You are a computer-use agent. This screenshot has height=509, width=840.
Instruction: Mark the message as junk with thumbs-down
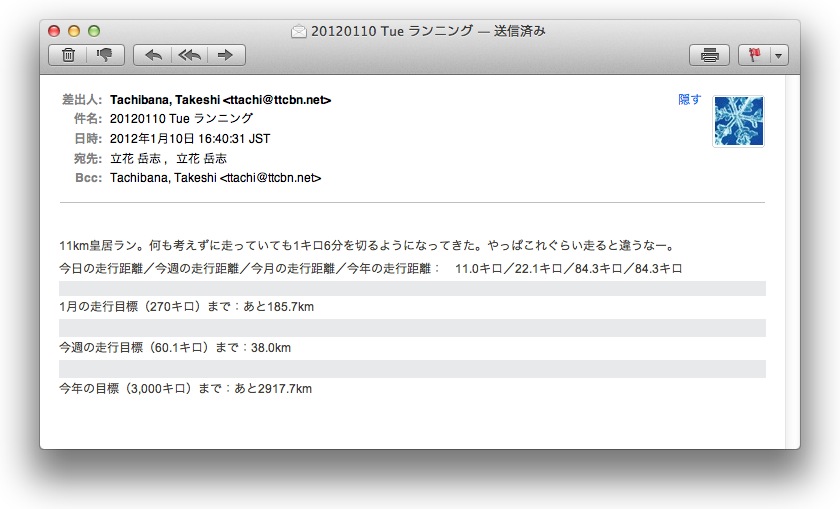(104, 55)
